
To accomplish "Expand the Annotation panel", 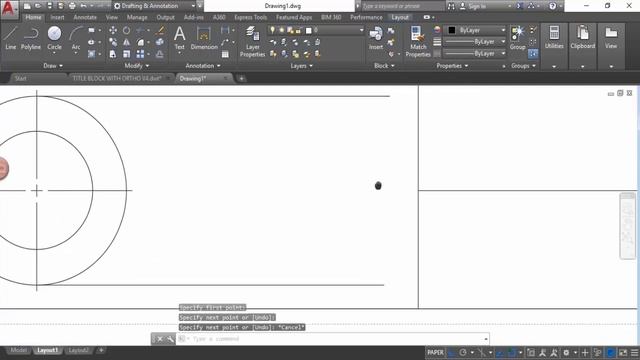I will point(203,66).
